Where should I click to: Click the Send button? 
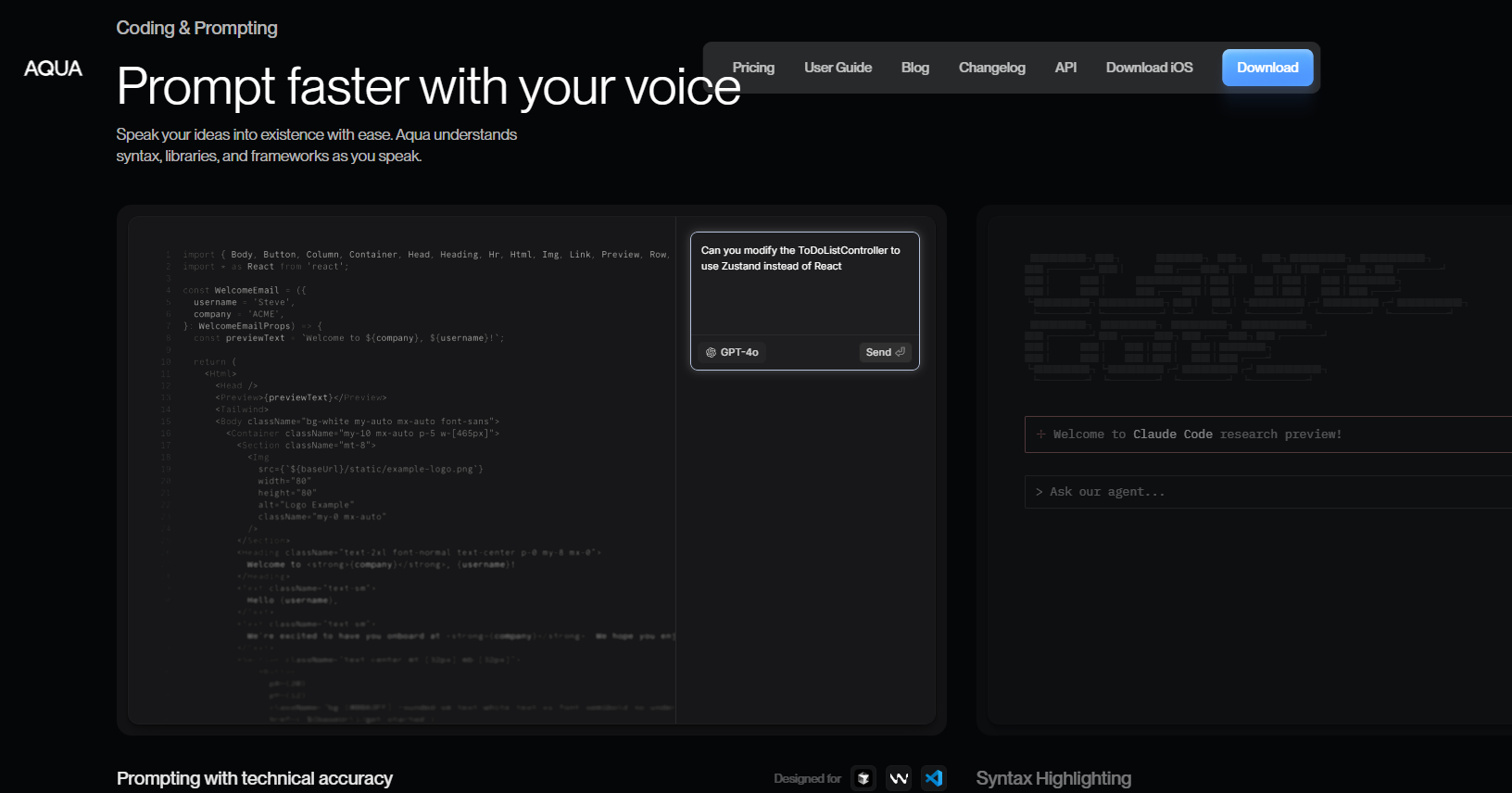coord(886,352)
